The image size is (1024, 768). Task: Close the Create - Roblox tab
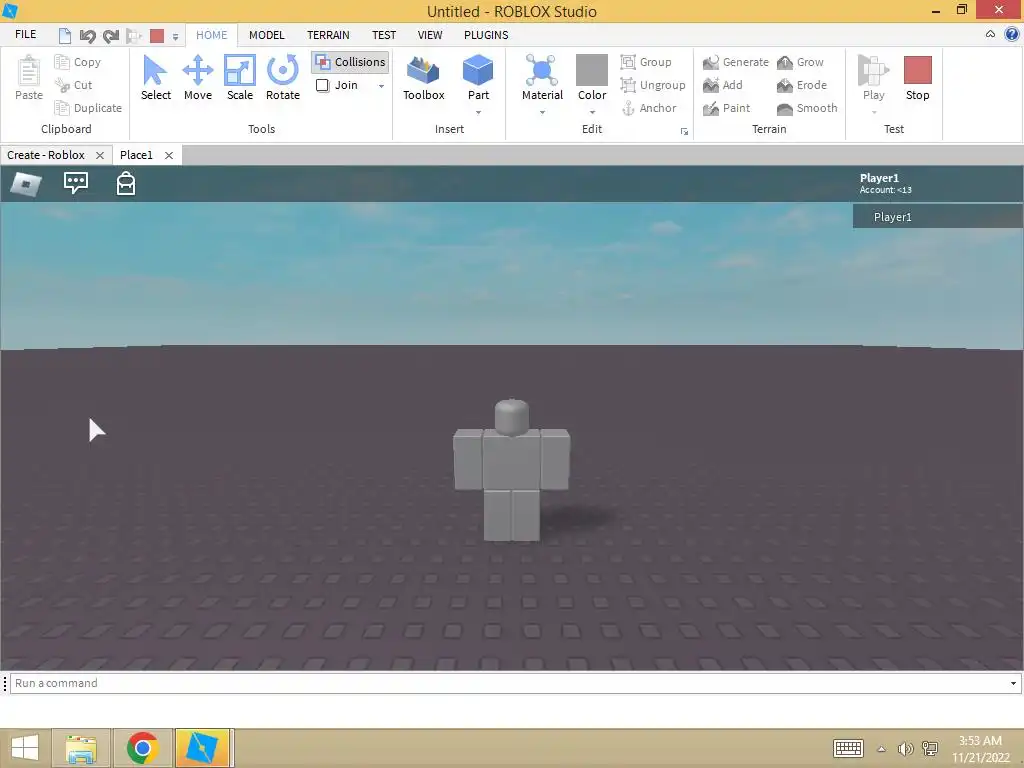99,155
